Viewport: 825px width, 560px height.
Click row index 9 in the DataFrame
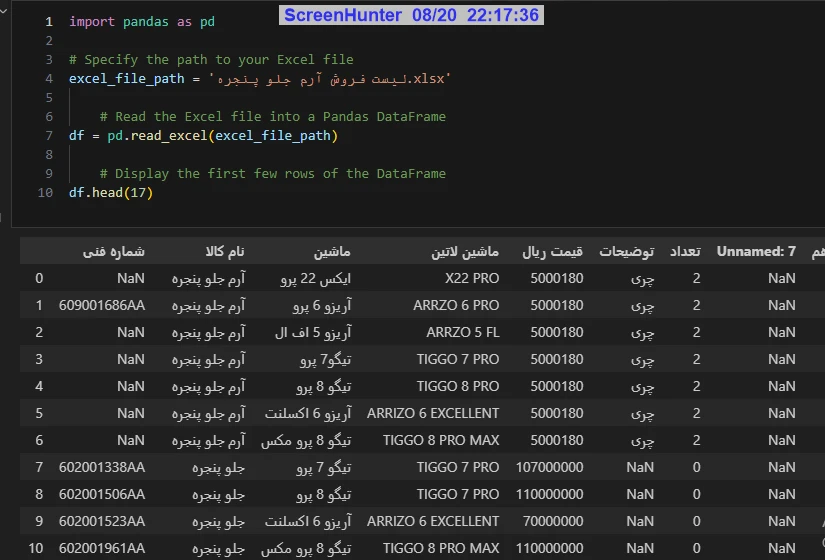tap(39, 521)
